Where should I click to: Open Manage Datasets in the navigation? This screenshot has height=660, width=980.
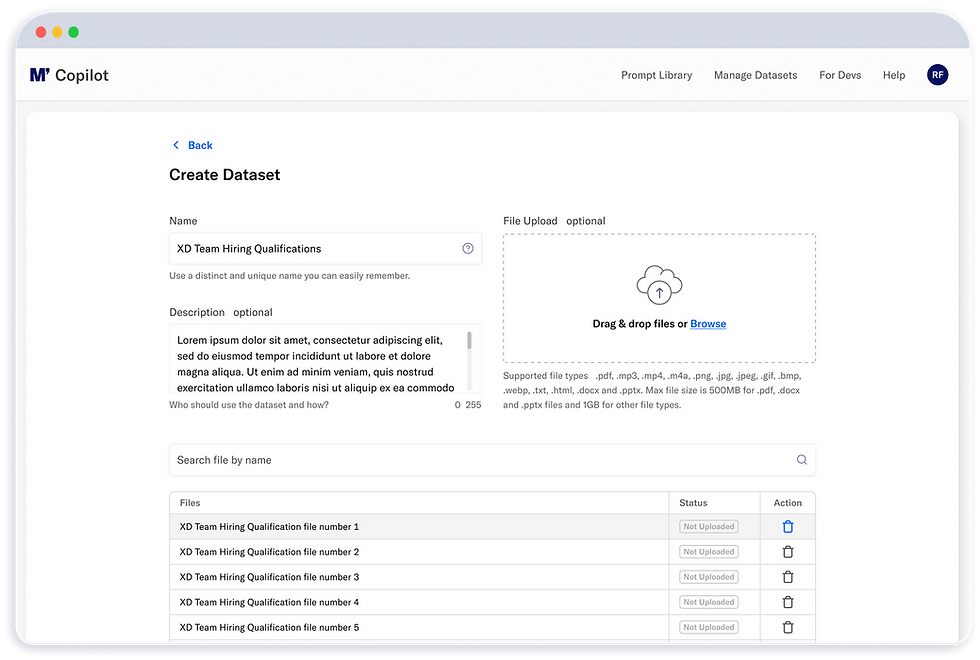pos(755,75)
